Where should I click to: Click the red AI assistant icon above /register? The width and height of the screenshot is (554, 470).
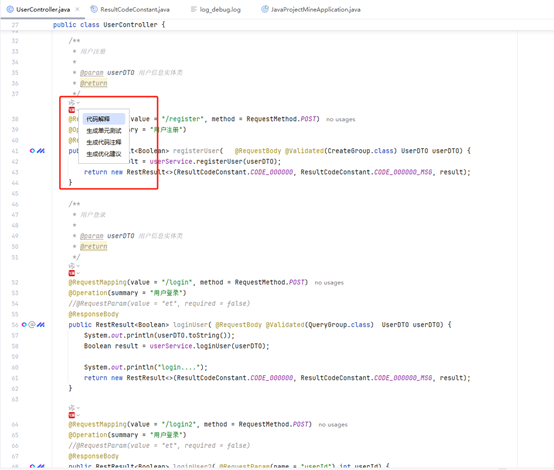pyautogui.click(x=72, y=110)
